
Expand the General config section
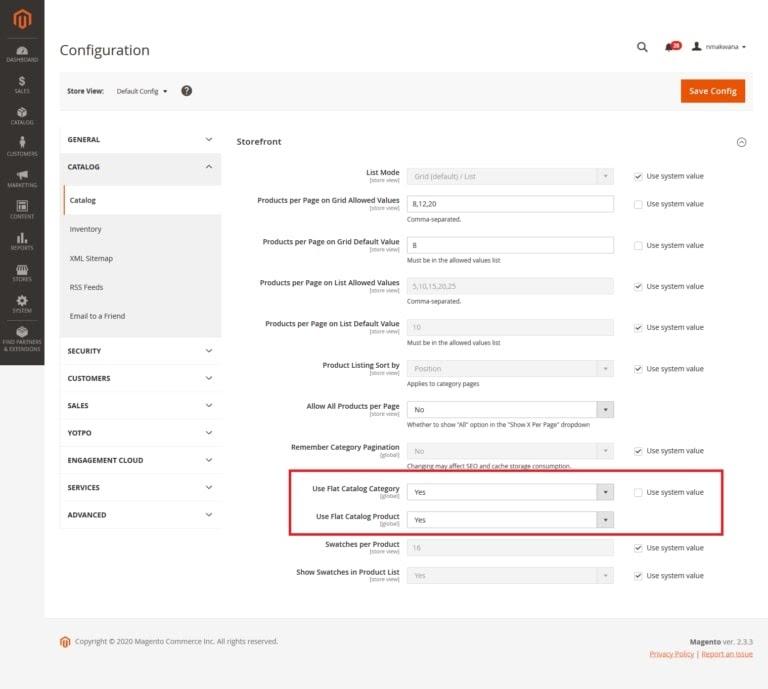click(x=140, y=140)
